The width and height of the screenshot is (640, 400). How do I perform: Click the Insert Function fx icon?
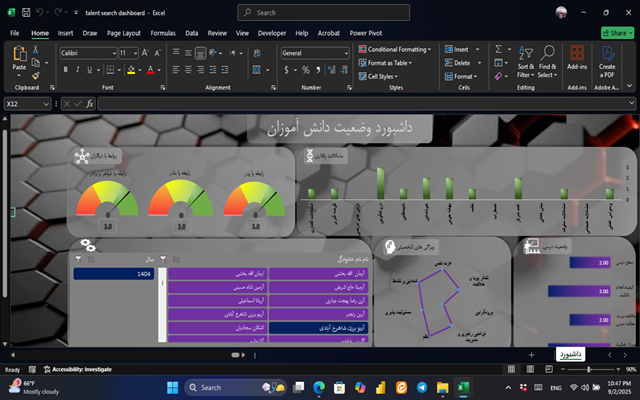89,103
